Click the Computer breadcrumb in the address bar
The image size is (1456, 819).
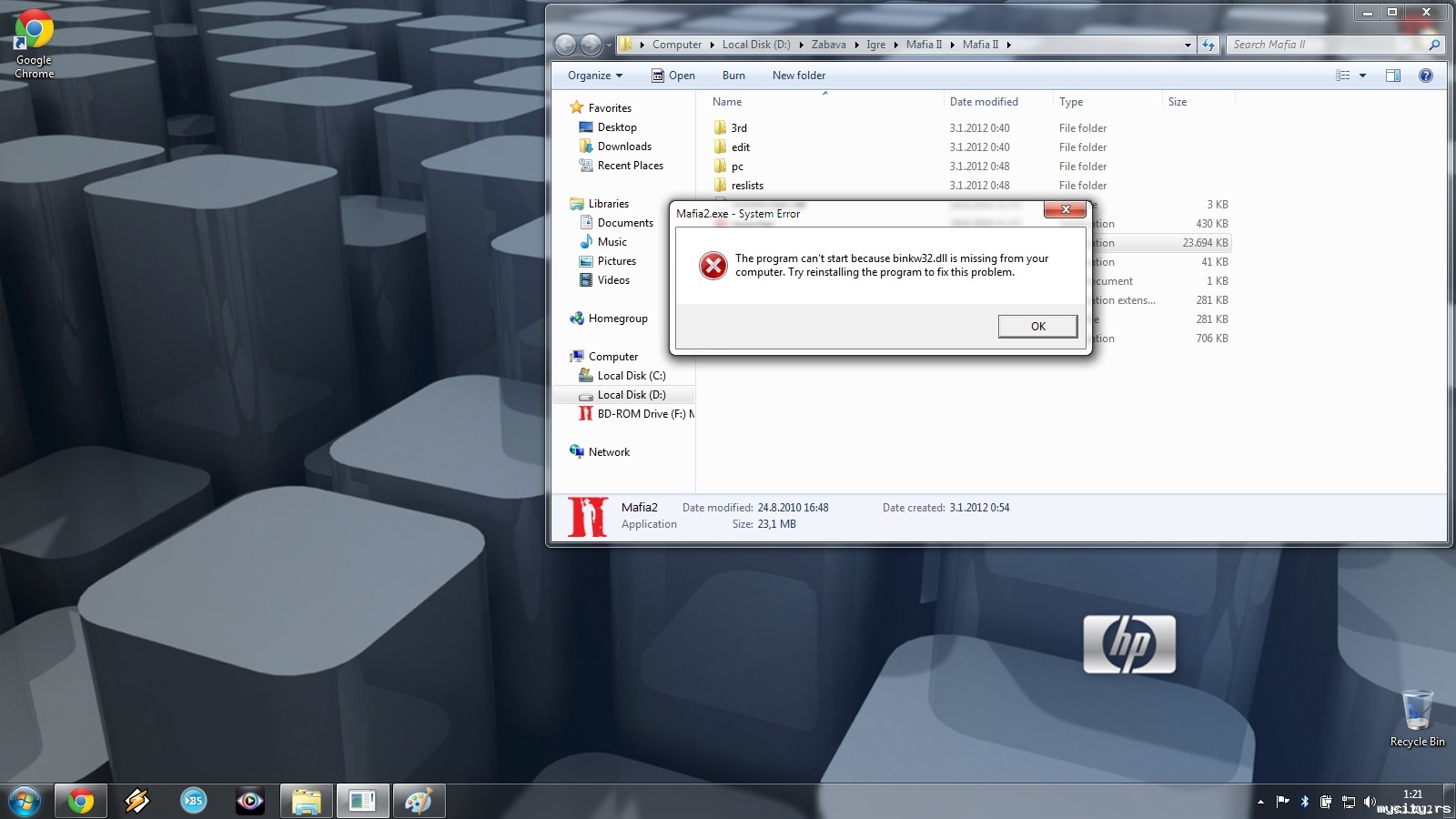click(677, 45)
